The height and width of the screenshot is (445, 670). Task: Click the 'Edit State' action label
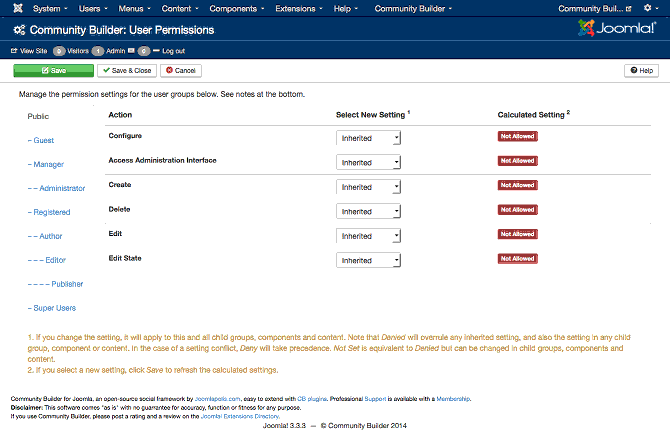coord(125,258)
